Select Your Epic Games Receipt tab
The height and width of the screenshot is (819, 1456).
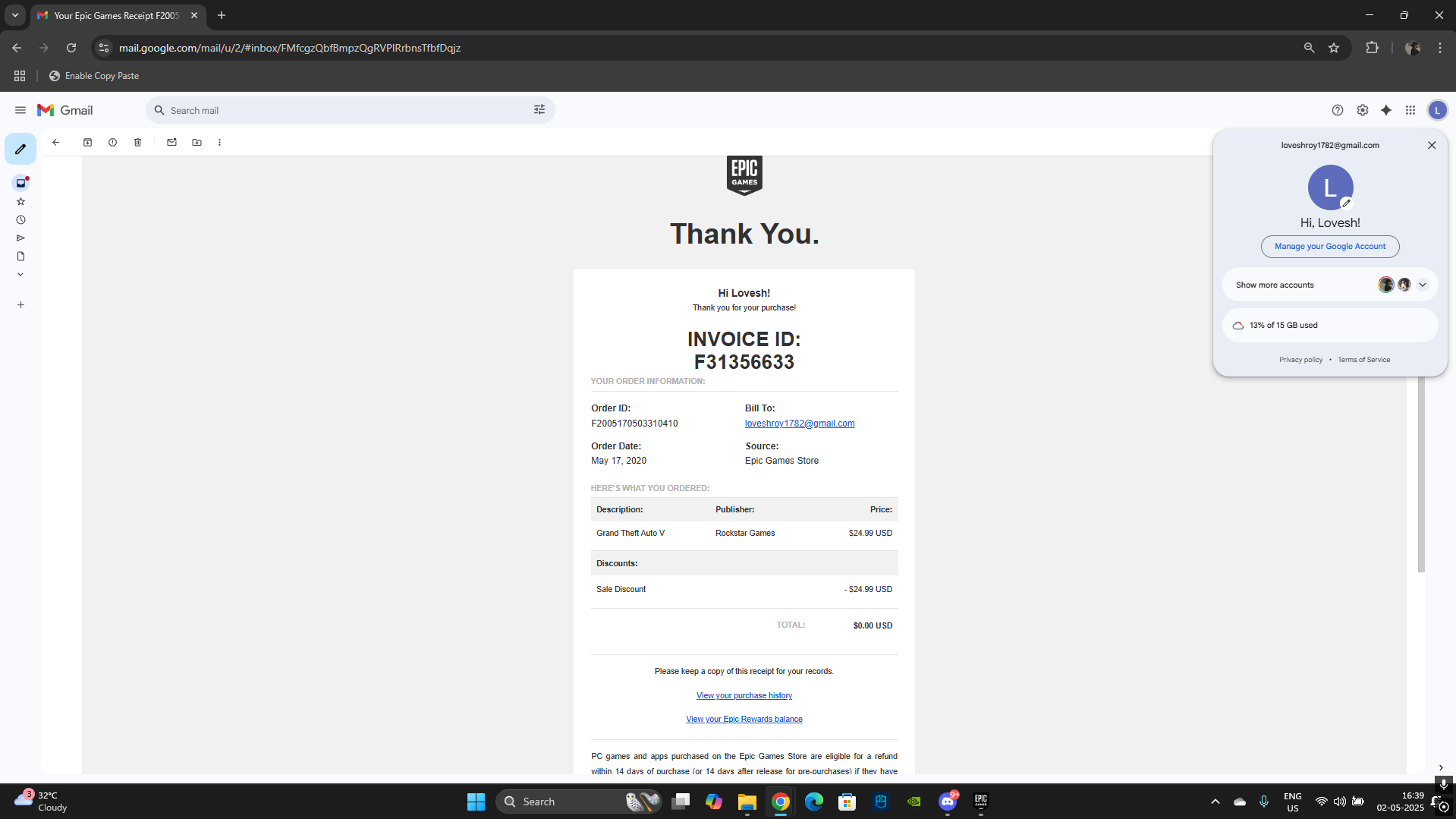point(117,15)
